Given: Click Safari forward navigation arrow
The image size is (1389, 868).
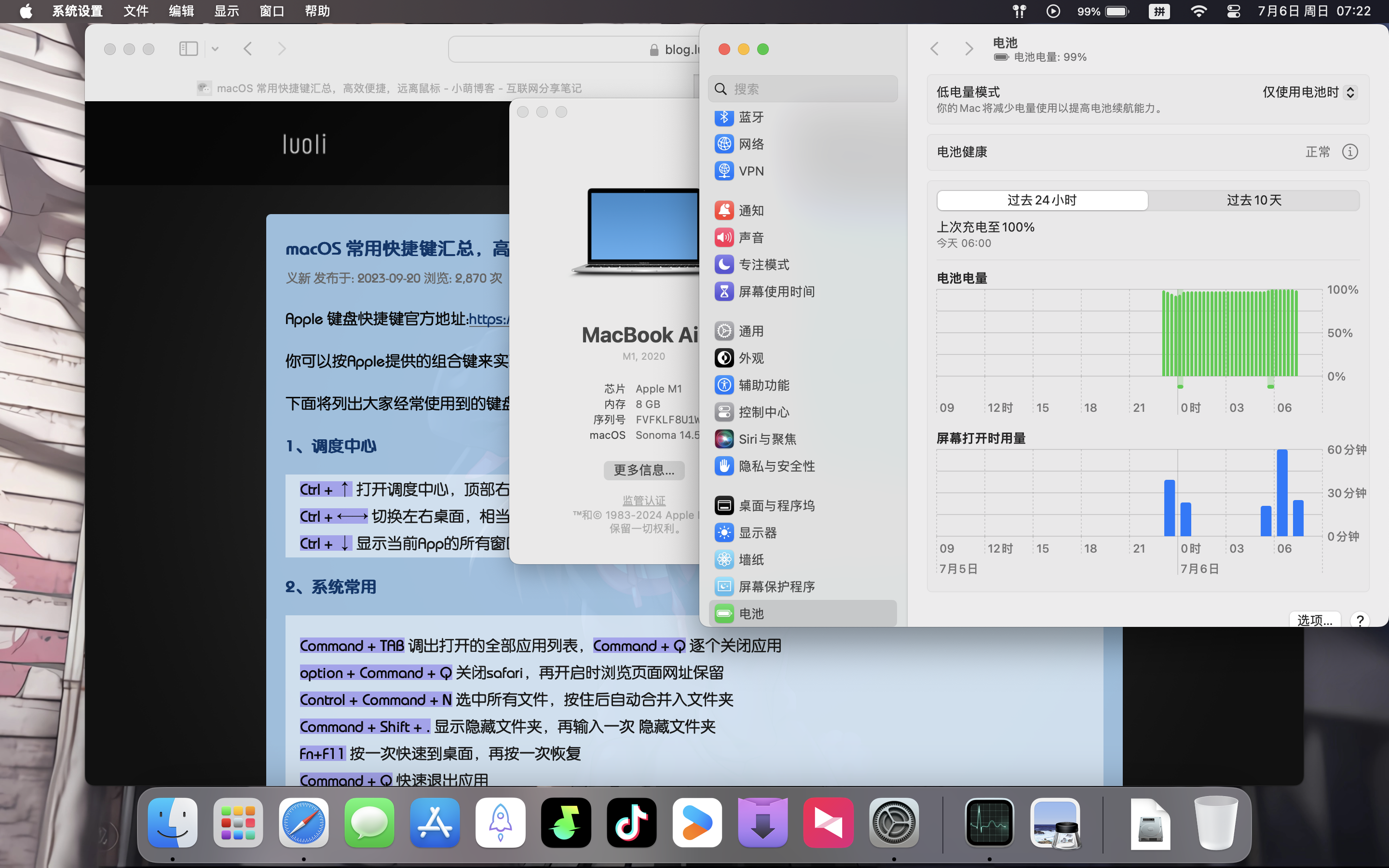Looking at the screenshot, I should coord(282,49).
